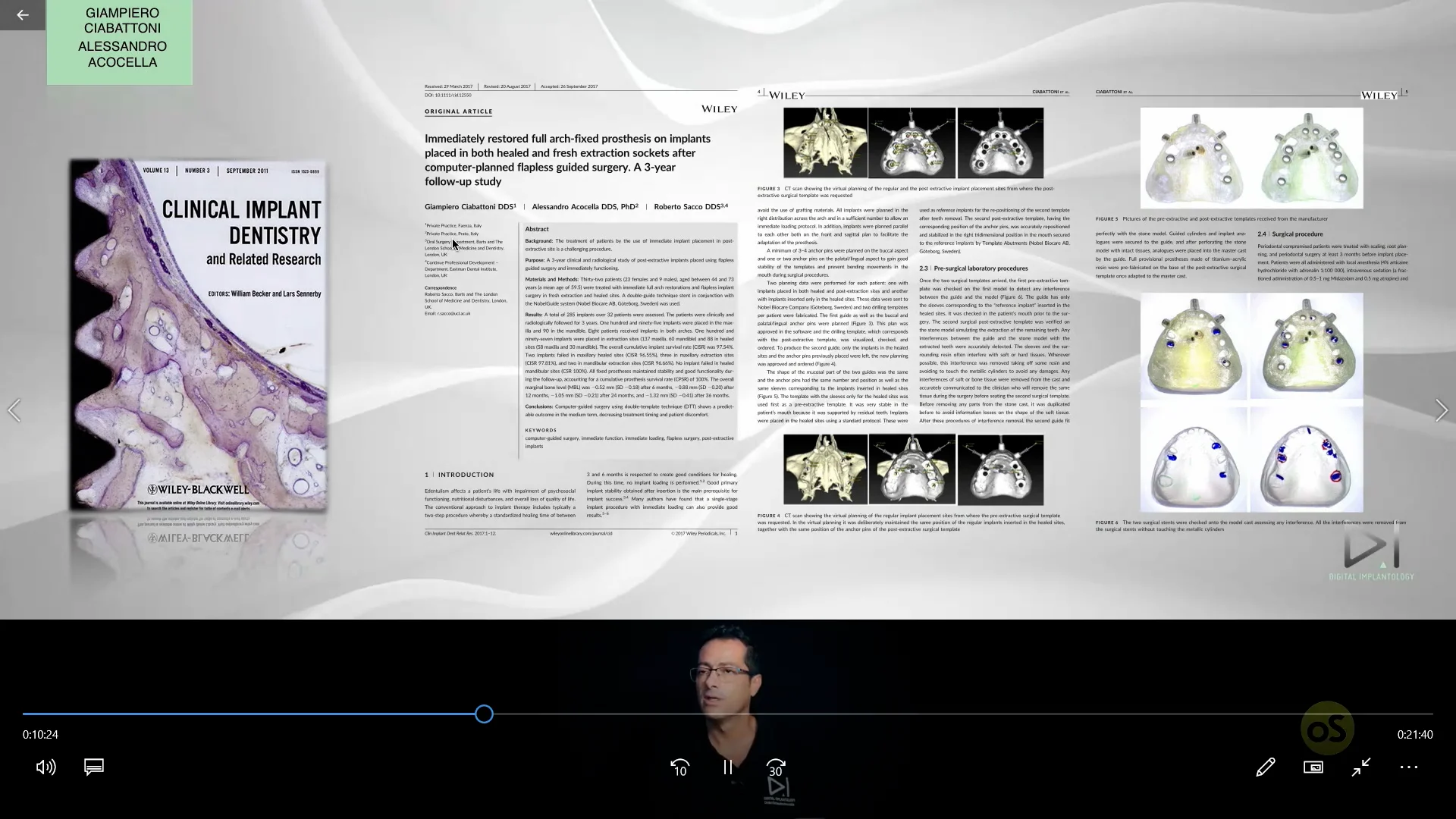Rewind the video 10 seconds
1456x819 pixels.
click(679, 767)
